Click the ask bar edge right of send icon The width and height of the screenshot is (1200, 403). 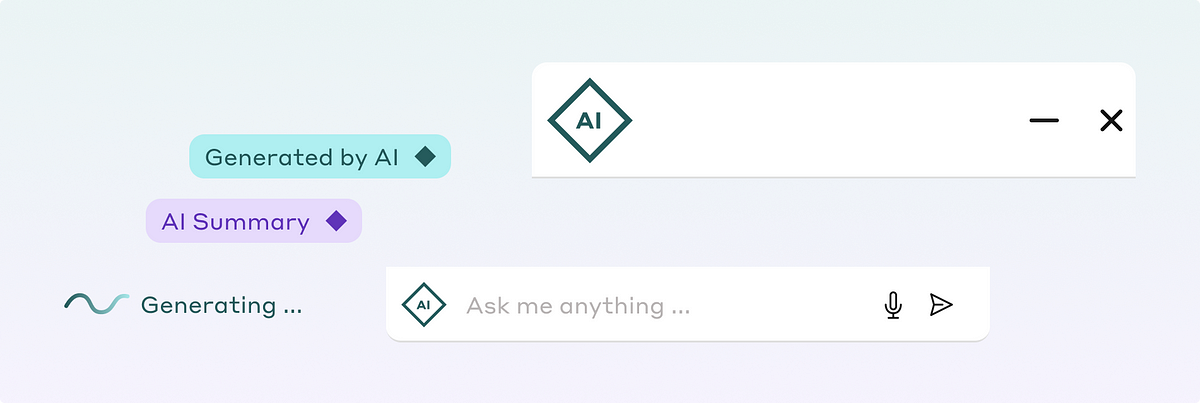974,305
